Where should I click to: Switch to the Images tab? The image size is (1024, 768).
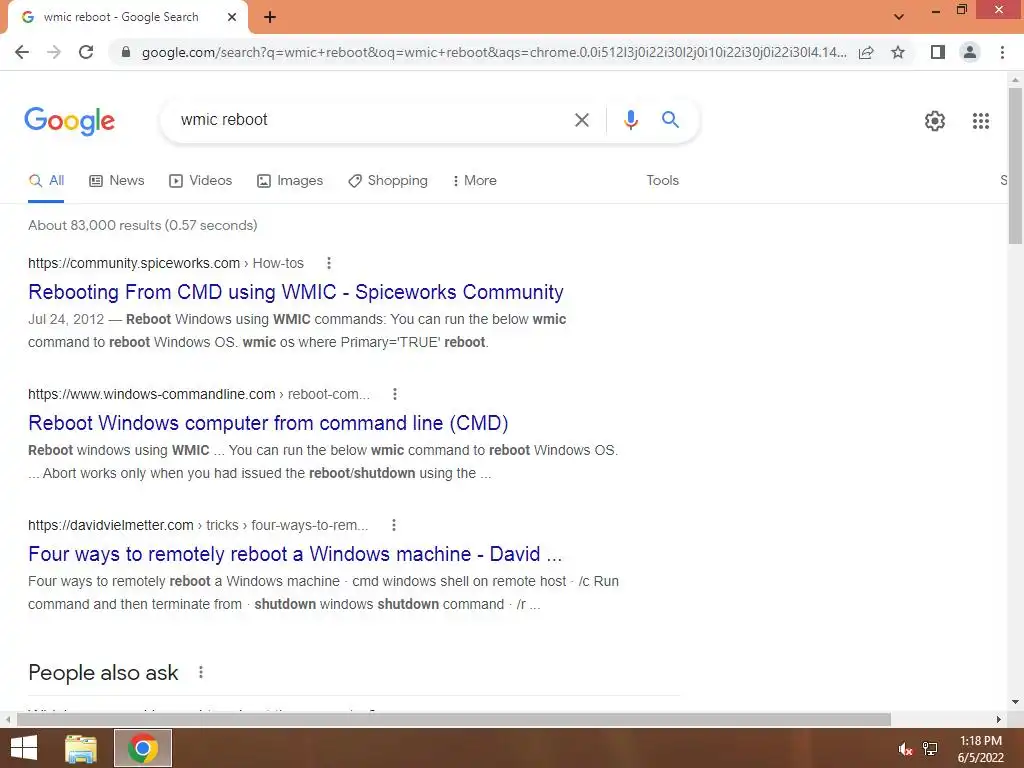click(x=290, y=181)
